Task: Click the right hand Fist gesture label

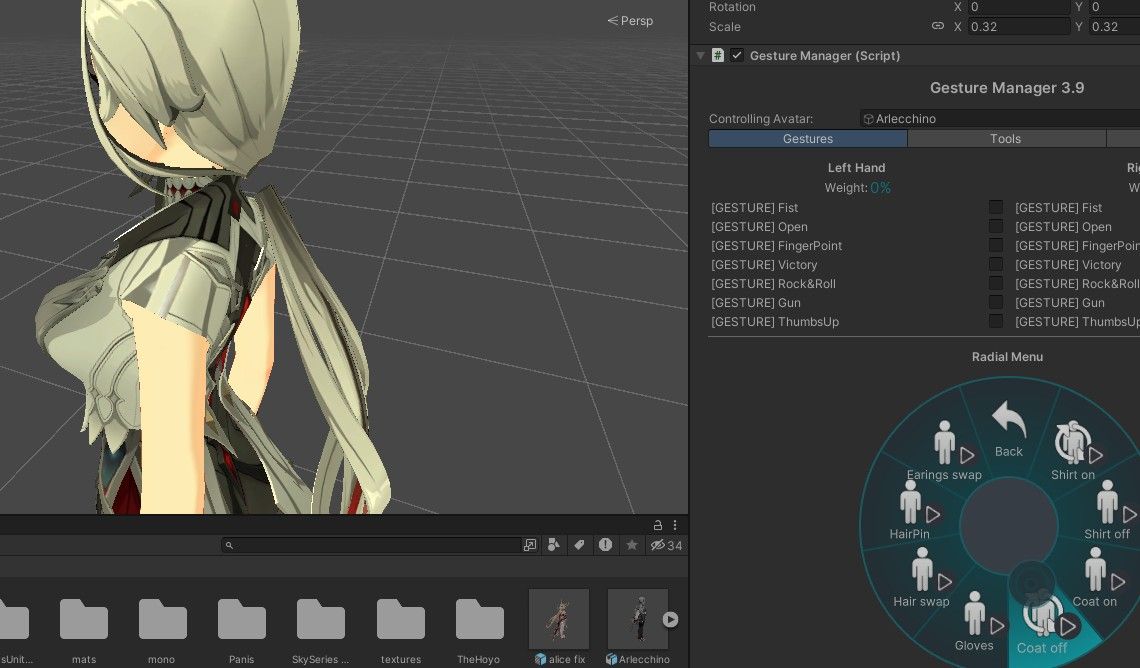Action: coord(1059,207)
